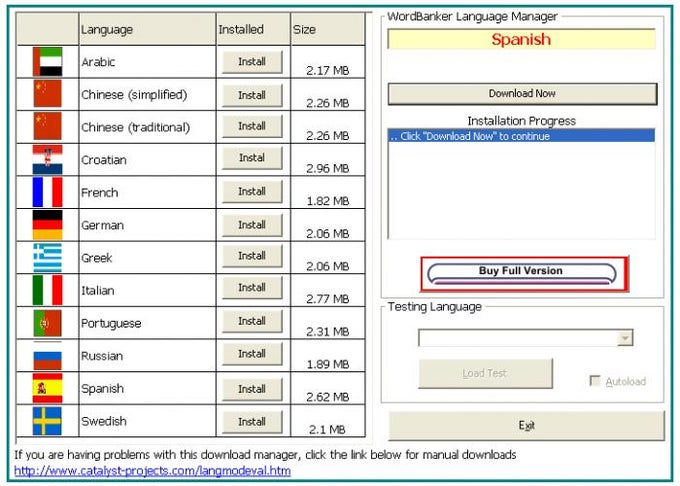Click the Load Test button
Screen dimensions: 680x486
point(485,373)
